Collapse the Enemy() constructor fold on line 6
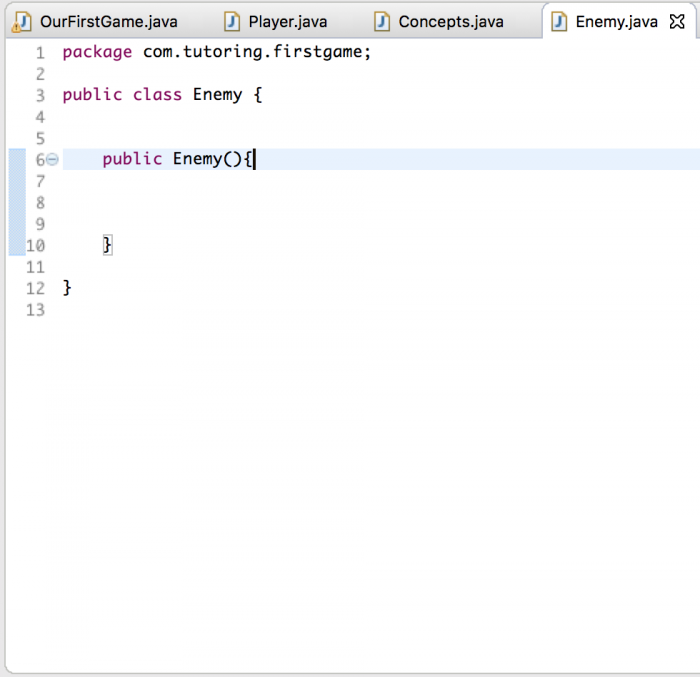The height and width of the screenshot is (677, 700). (53, 159)
